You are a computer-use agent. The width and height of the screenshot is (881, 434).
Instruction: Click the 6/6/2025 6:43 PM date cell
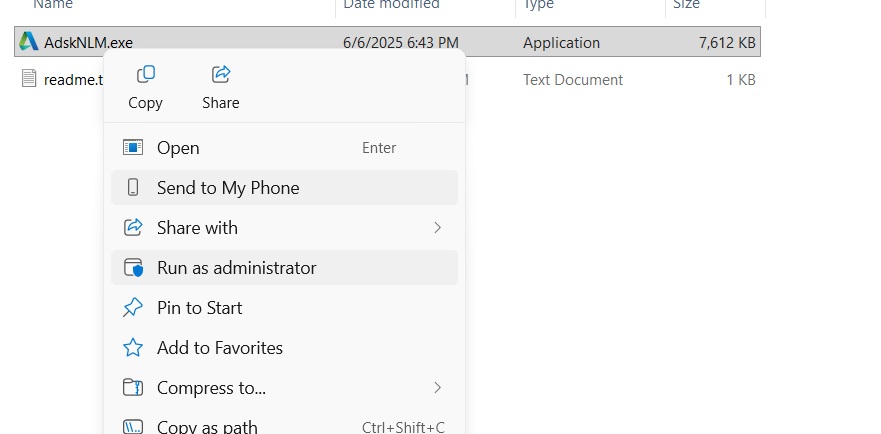pyautogui.click(x=400, y=43)
